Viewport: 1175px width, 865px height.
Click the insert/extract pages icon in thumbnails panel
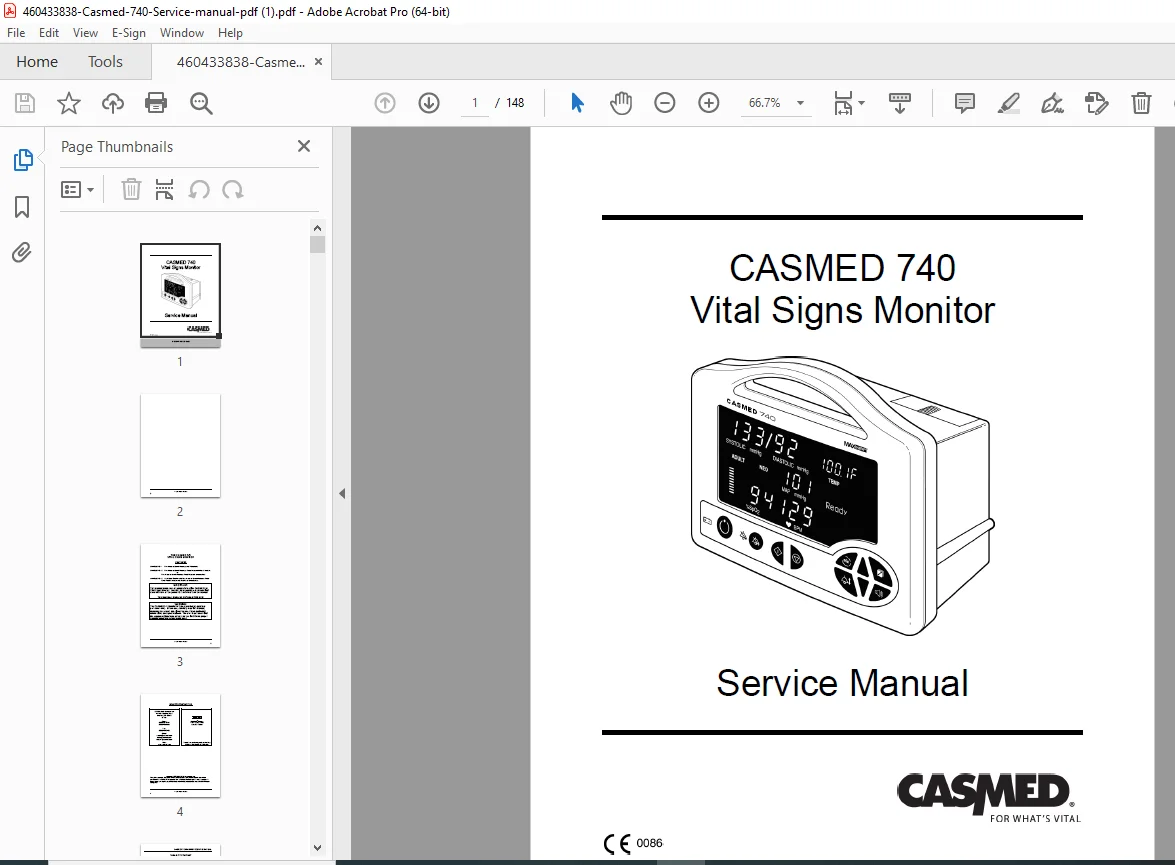(x=164, y=190)
